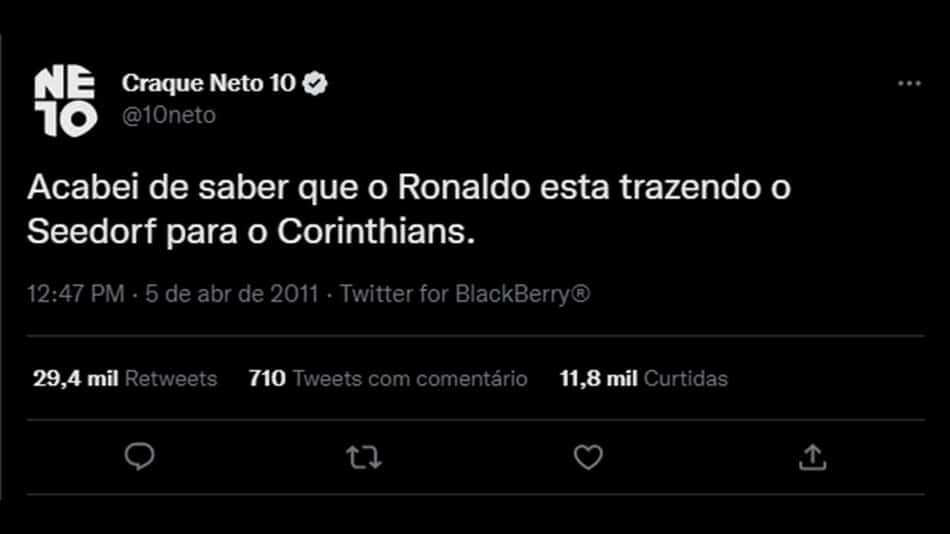Open the Twitter for BlackBerry source link
The height and width of the screenshot is (534, 950).
click(465, 294)
